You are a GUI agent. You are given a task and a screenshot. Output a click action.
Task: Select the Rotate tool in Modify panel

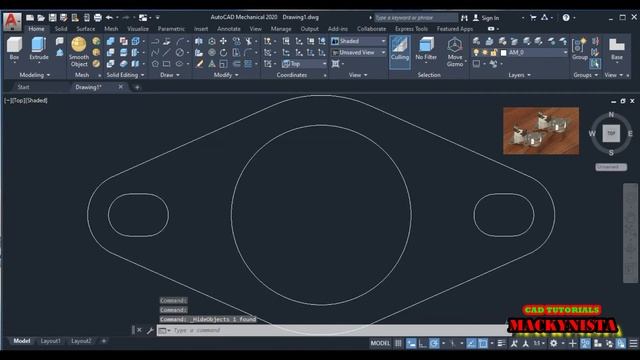pos(223,53)
